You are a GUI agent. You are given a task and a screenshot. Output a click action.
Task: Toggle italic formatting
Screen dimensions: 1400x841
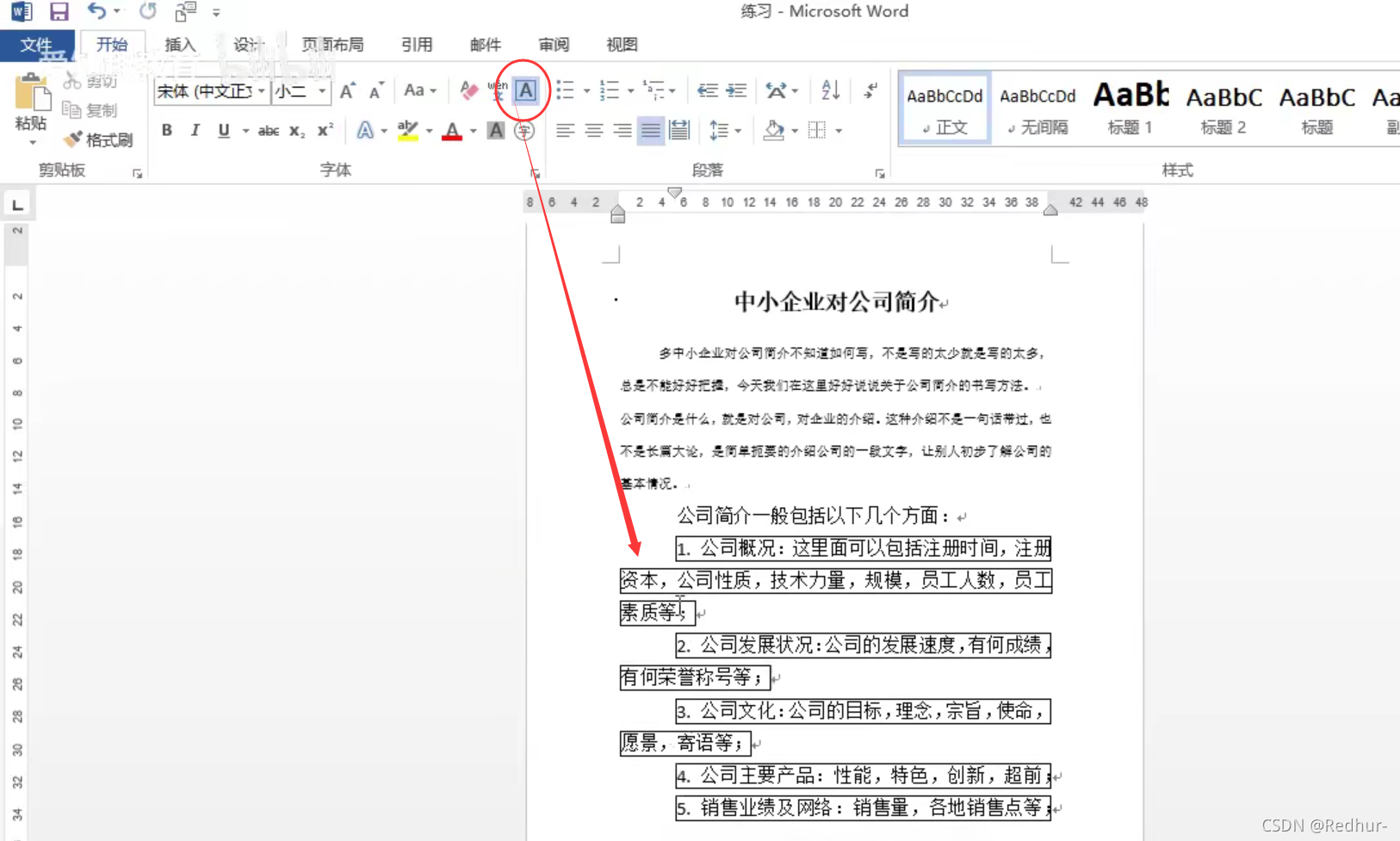tap(195, 130)
